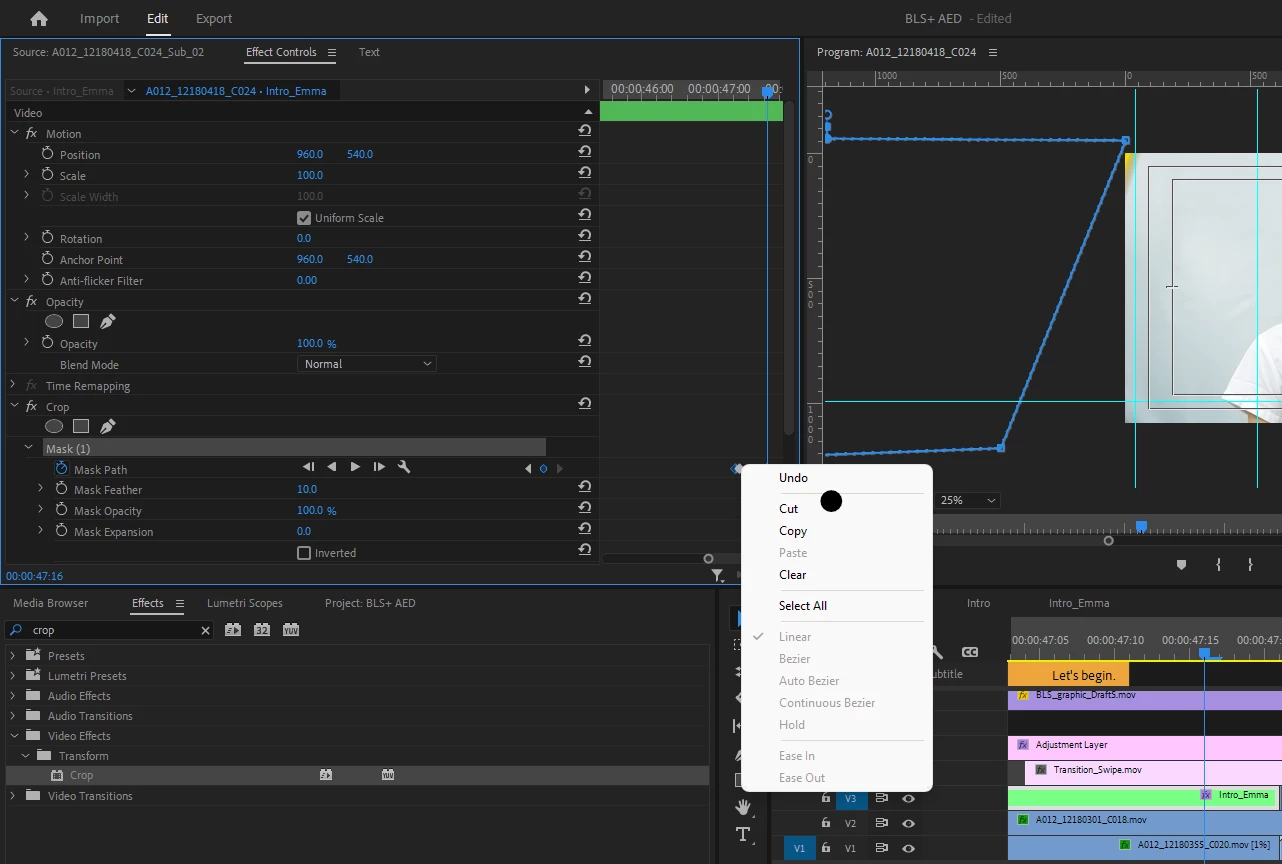This screenshot has width=1282, height=864.
Task: Expand the Video Transitions folder
Action: tap(13, 796)
